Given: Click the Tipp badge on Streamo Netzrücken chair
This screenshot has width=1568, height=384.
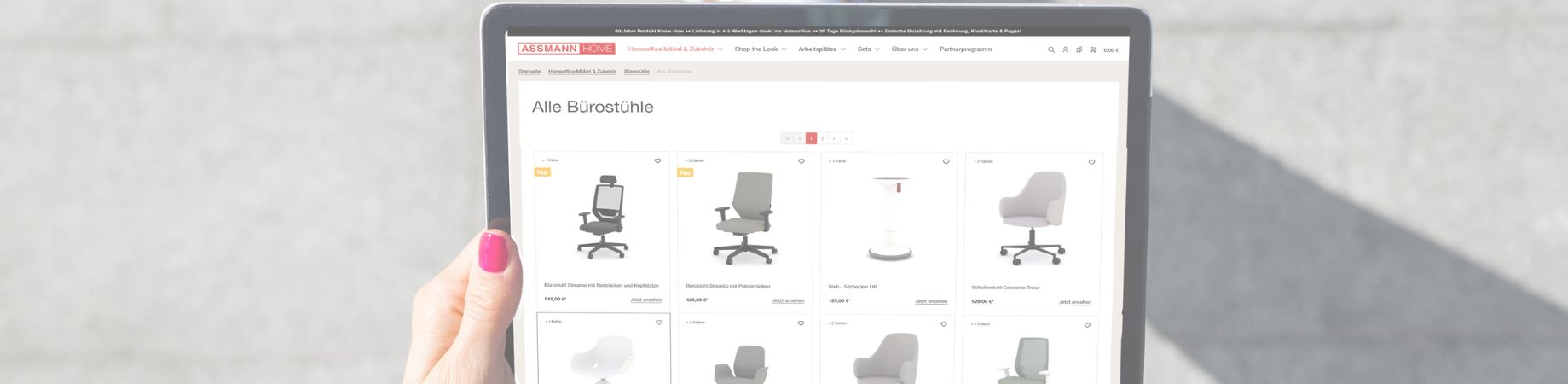Looking at the screenshot, I should 542,172.
